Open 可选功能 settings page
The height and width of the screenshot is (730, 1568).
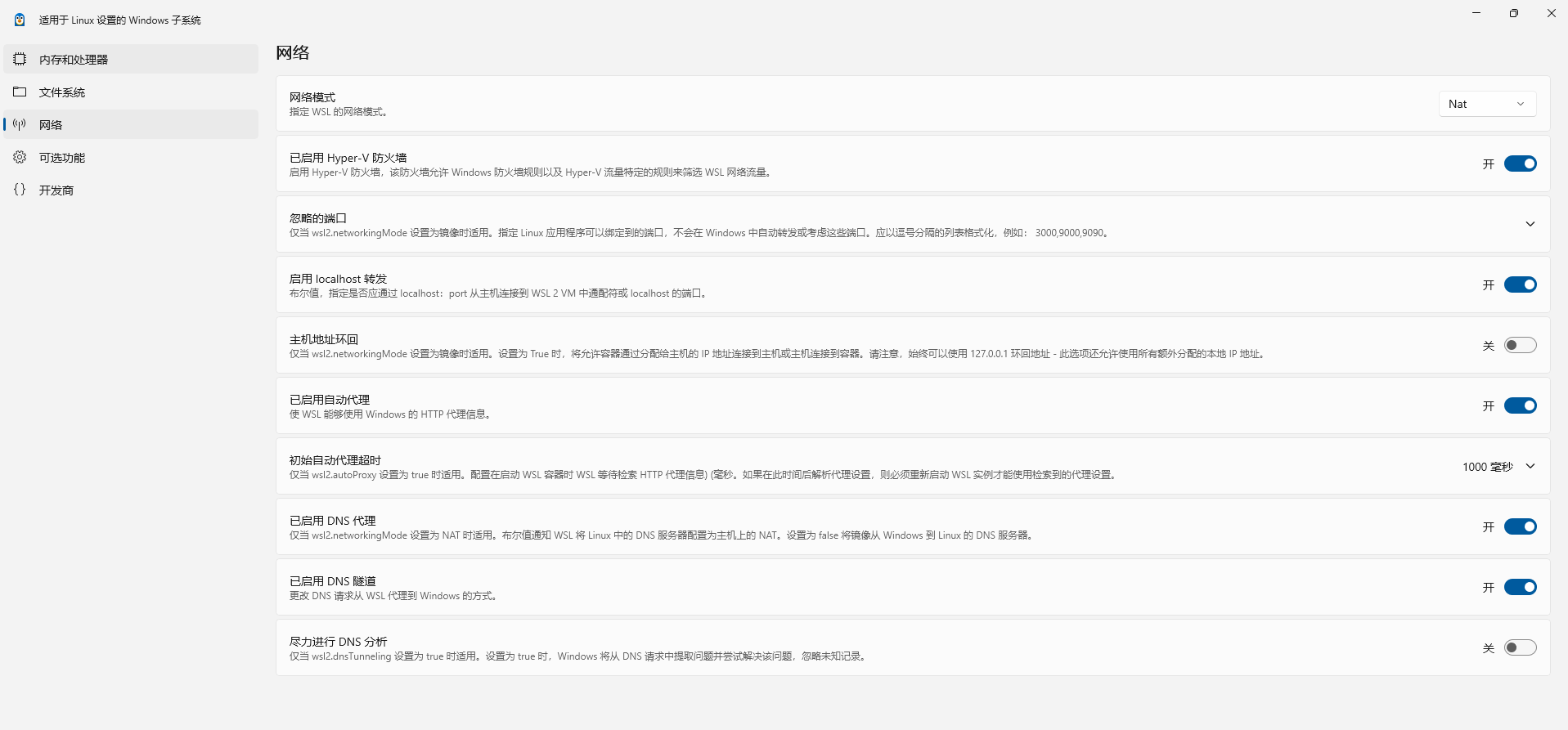click(131, 157)
